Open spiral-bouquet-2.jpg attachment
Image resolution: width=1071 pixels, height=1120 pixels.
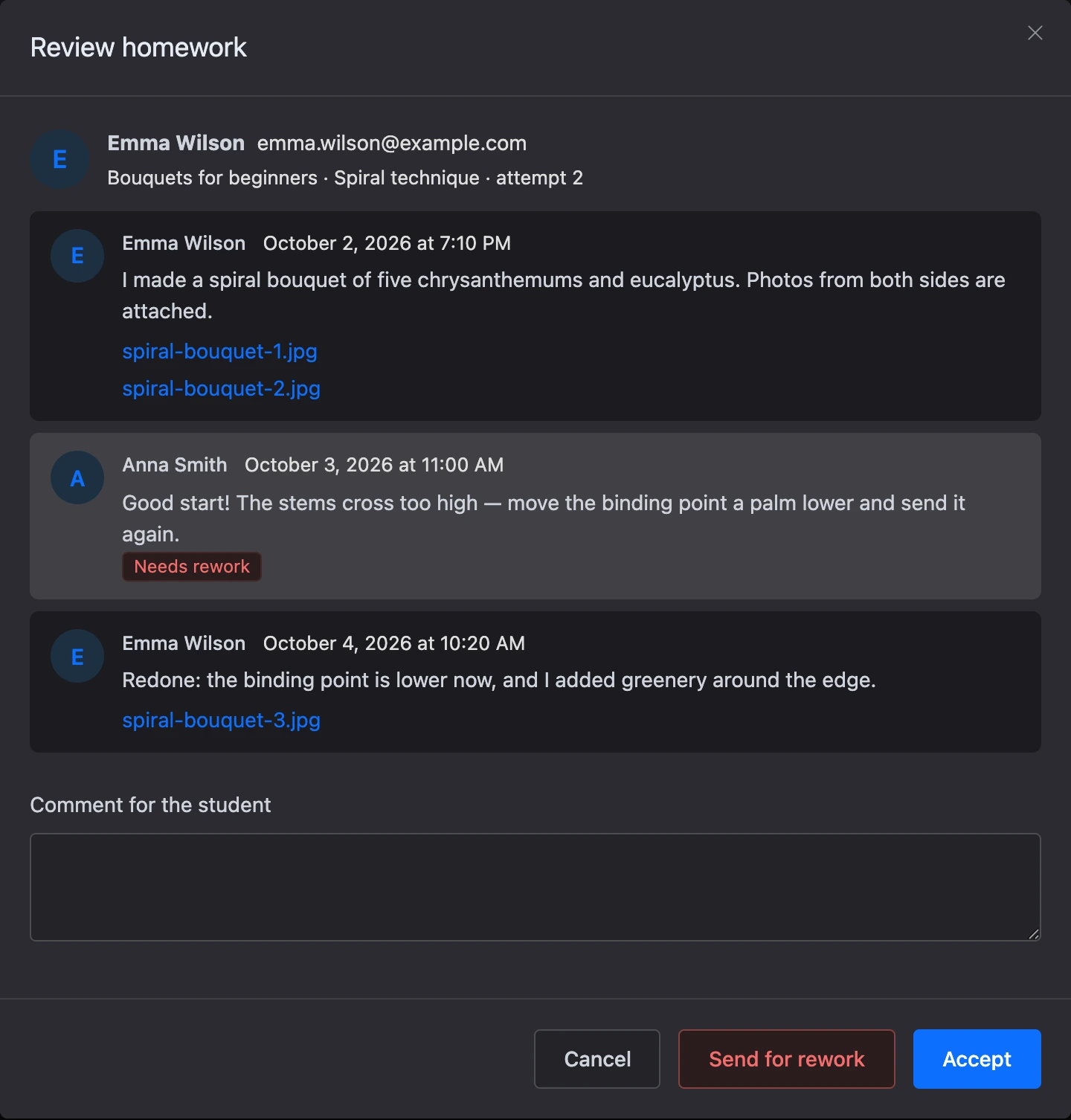point(221,388)
